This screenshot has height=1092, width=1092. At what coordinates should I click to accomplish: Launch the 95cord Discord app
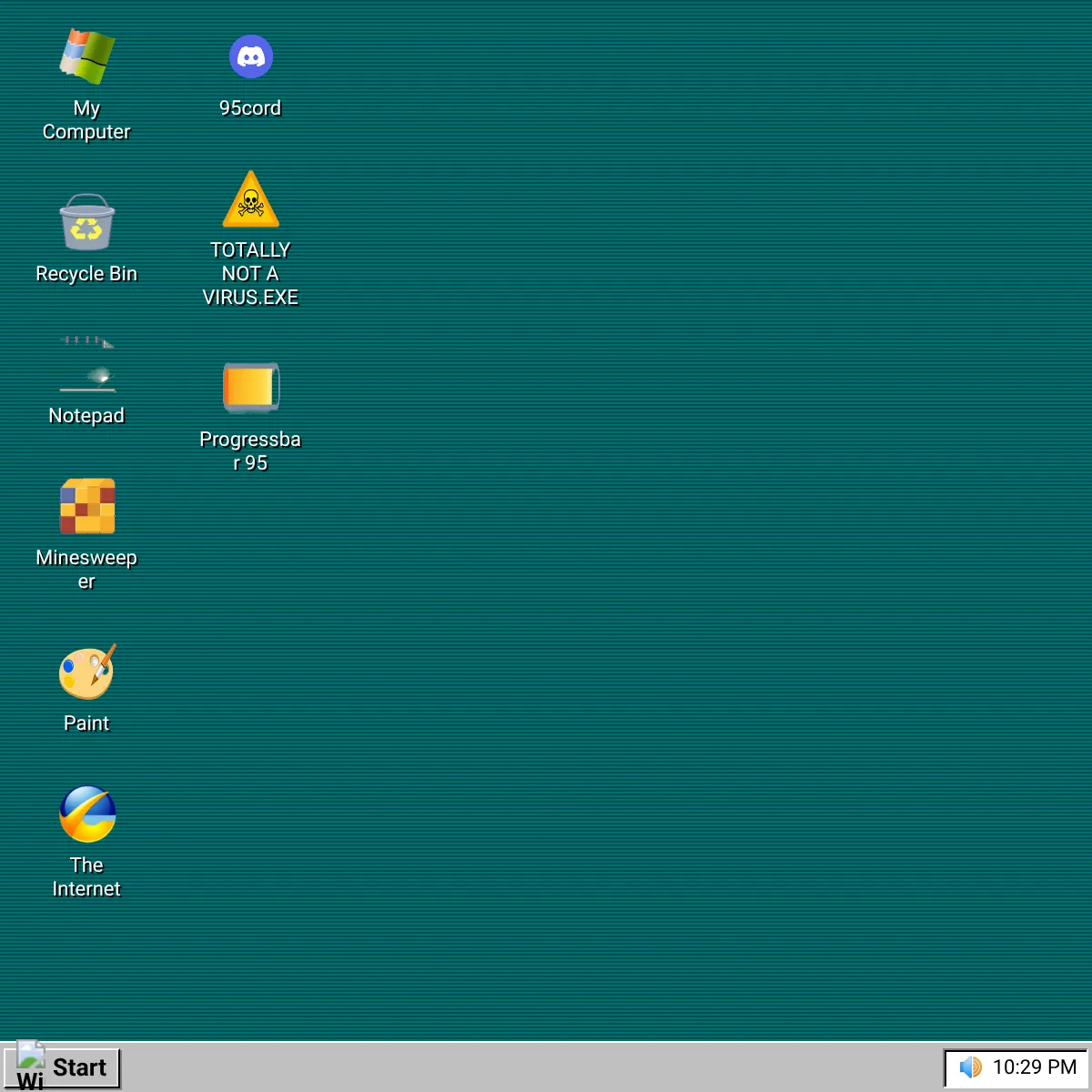pyautogui.click(x=251, y=56)
